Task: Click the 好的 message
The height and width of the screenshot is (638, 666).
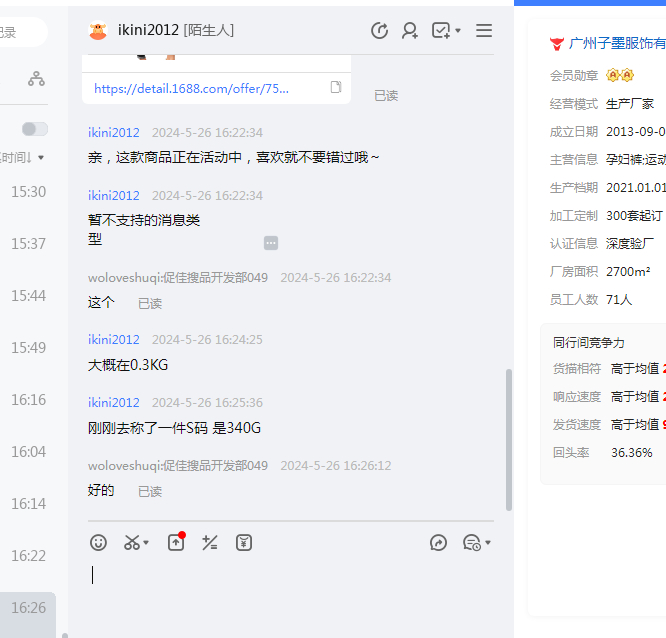Action: click(x=101, y=490)
